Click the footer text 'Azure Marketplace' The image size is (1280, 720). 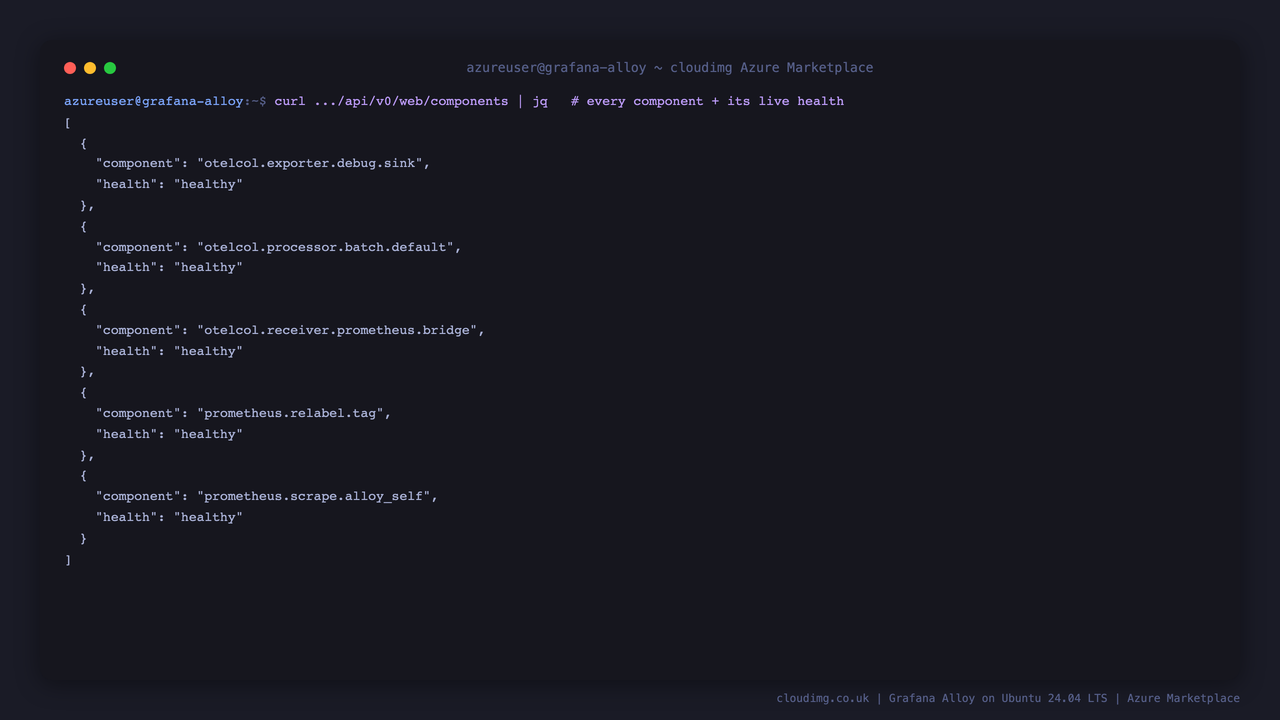pos(1183,698)
